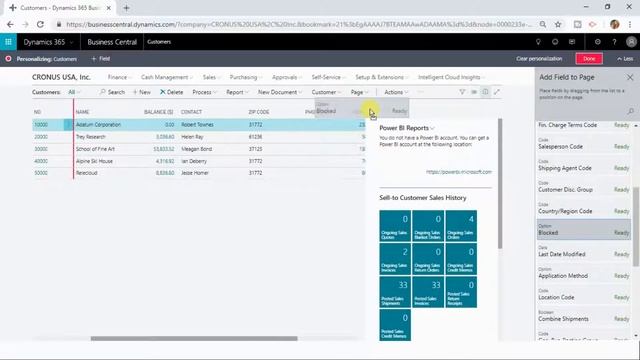Viewport: 640px width, 360px height.
Task: Click the Relecloud customer name
Action: click(87, 173)
